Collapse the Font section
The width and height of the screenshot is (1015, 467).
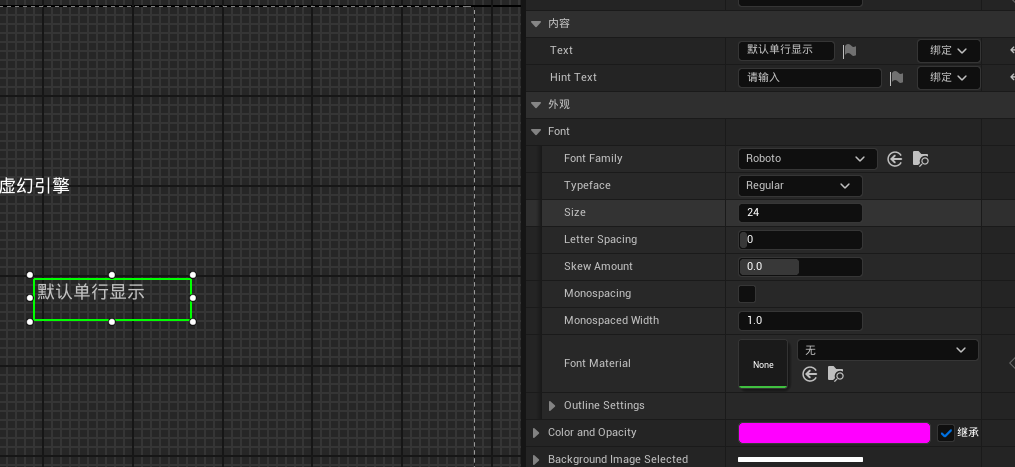tap(535, 132)
